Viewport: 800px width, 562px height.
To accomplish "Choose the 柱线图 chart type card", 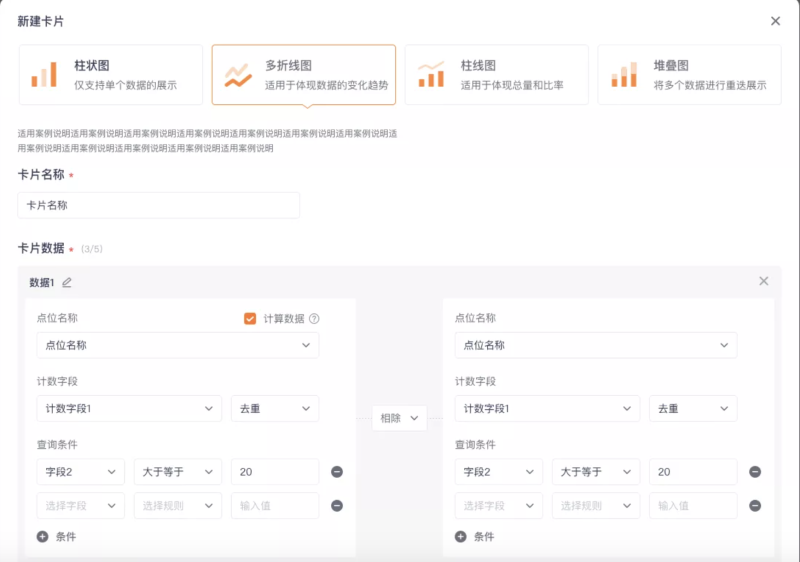I will (496, 75).
